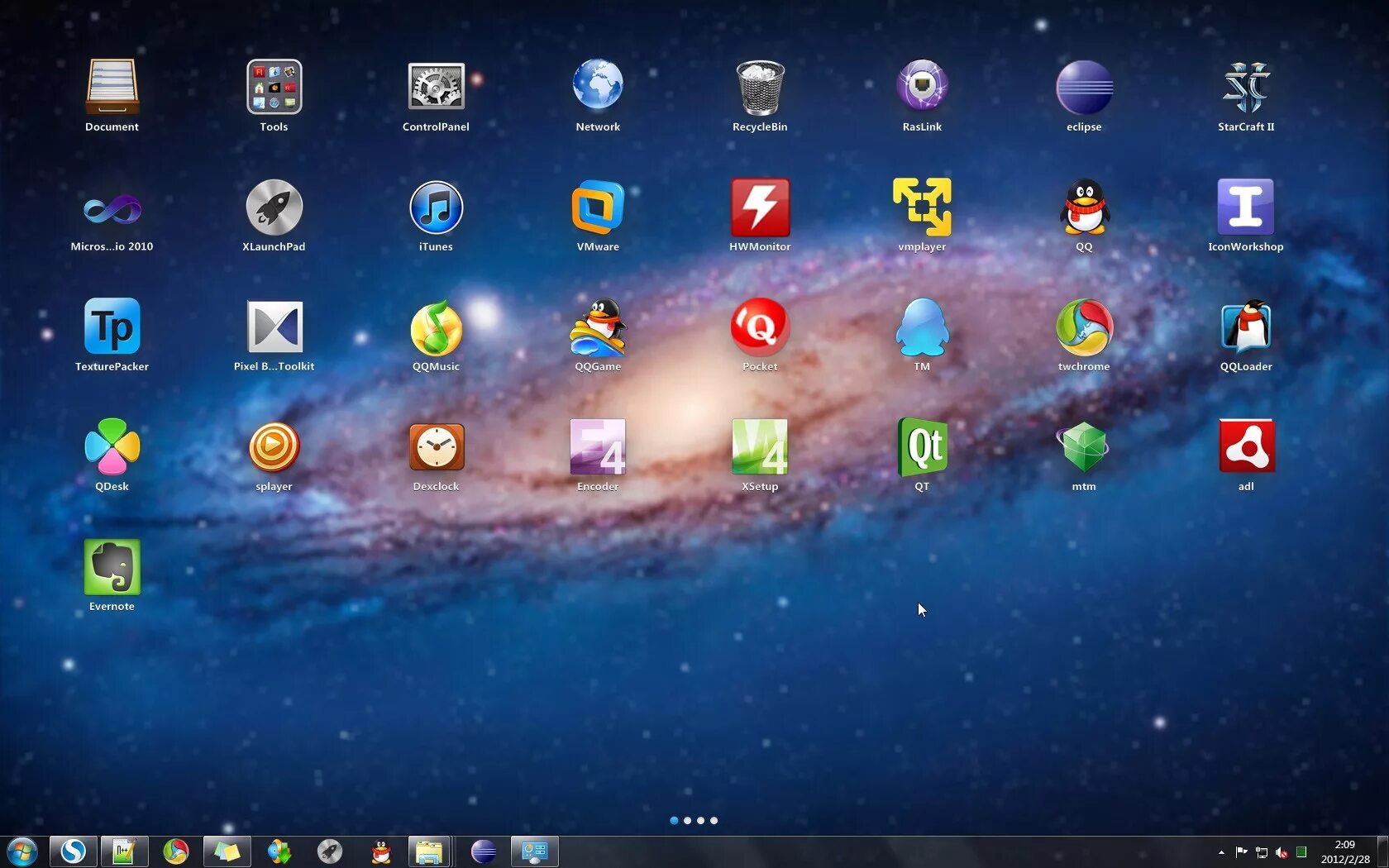Viewport: 1389px width, 868px height.
Task: Switch to second launcher page dot
Action: pos(687,820)
